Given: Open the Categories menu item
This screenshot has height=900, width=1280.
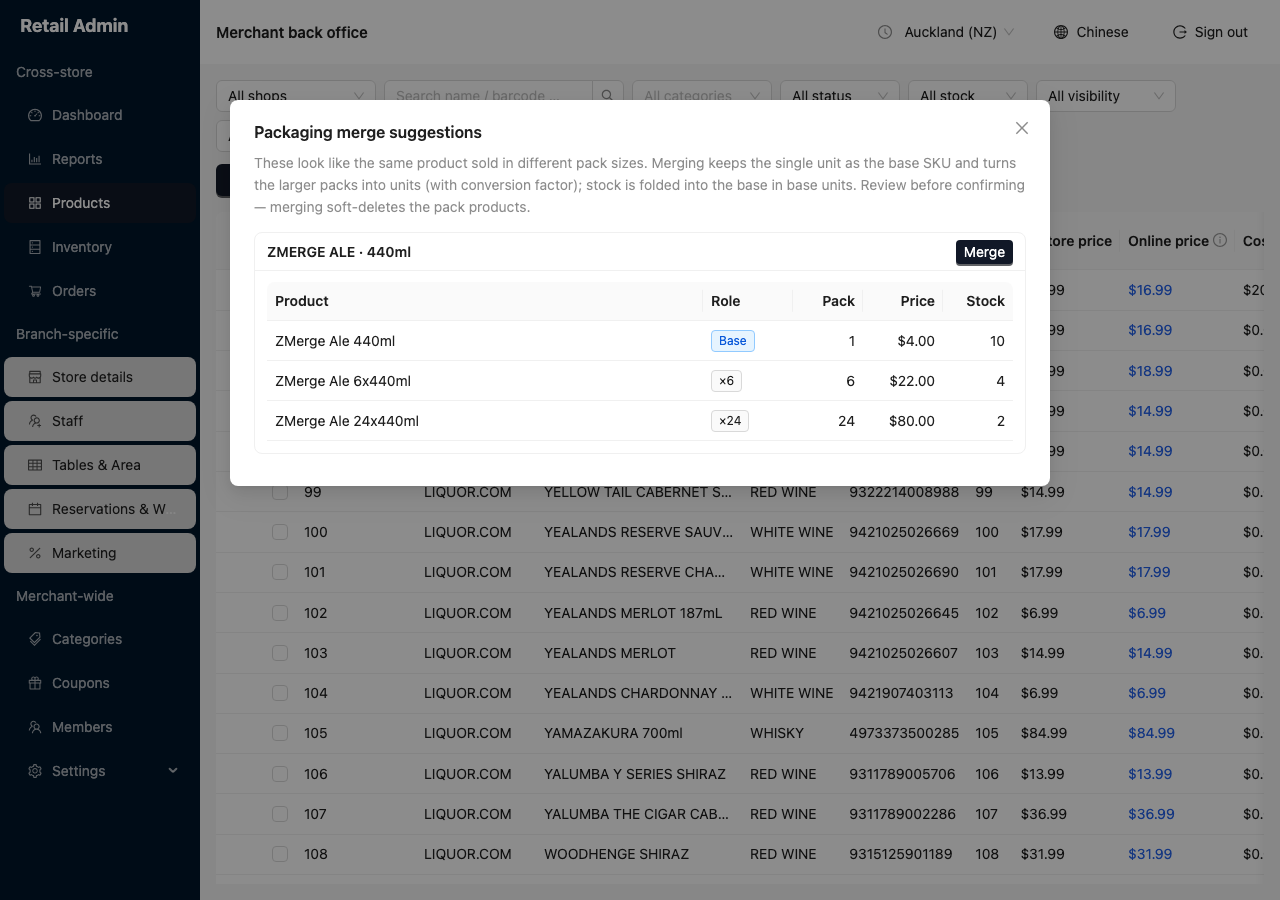Looking at the screenshot, I should pos(100,639).
